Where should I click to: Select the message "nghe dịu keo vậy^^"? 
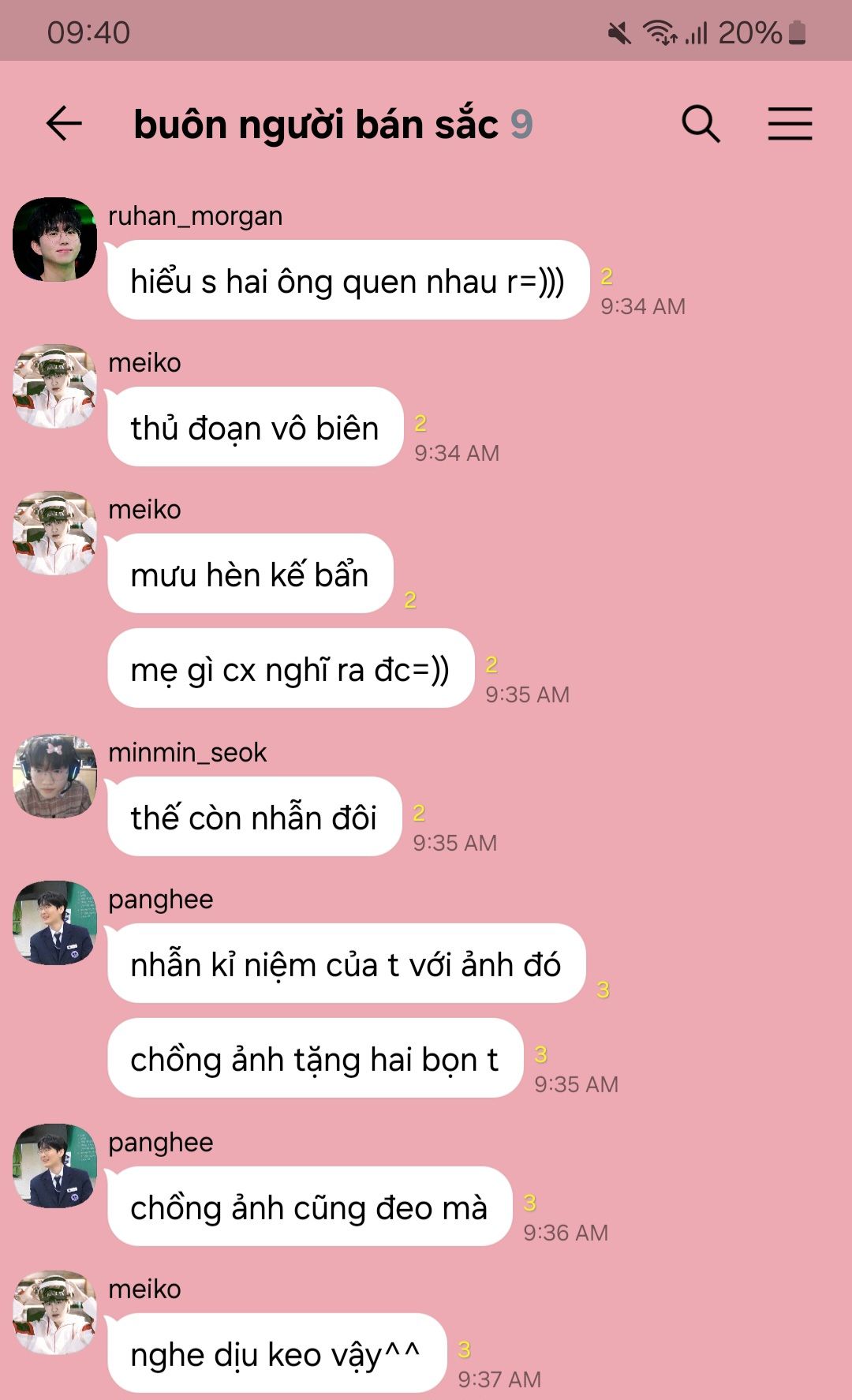click(276, 1353)
